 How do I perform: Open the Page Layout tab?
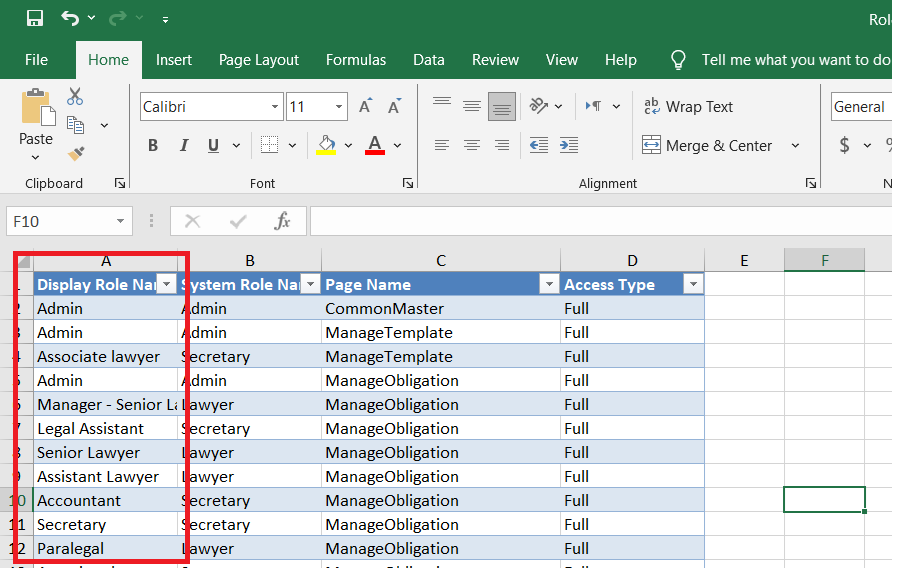[x=259, y=60]
